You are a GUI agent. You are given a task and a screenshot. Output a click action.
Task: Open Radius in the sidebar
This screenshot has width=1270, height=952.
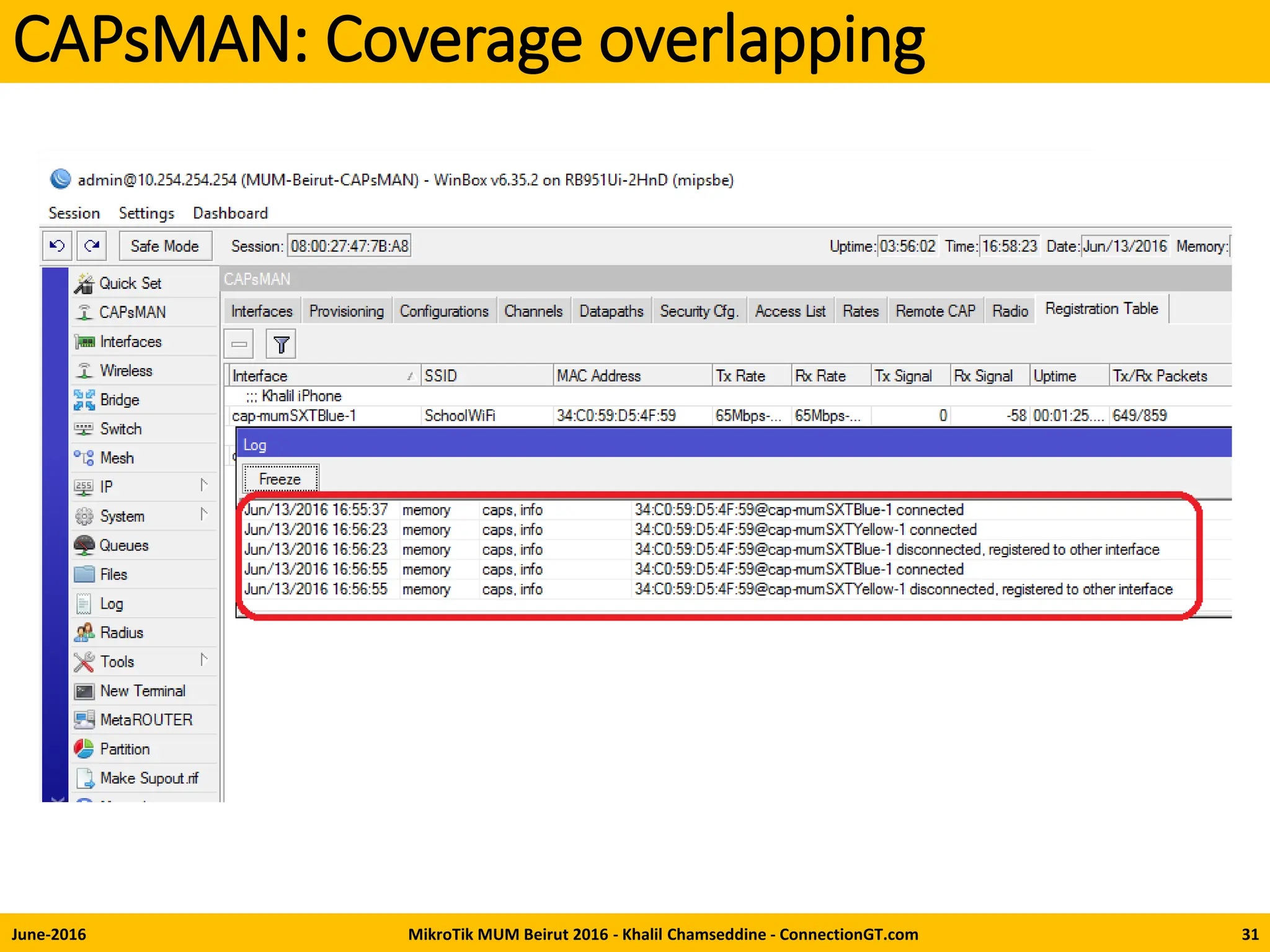(x=121, y=633)
